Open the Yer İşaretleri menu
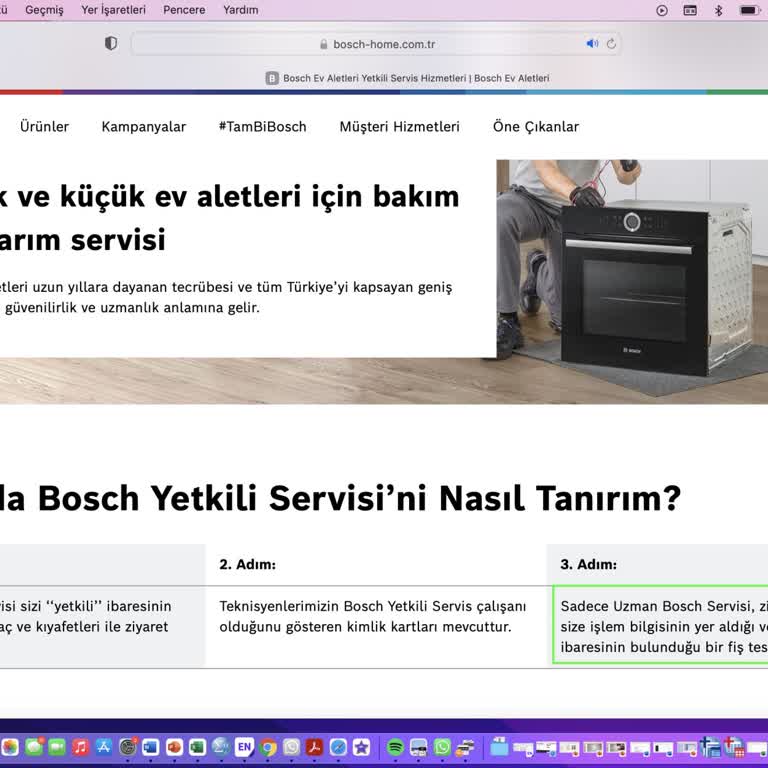The image size is (768, 768). (114, 10)
